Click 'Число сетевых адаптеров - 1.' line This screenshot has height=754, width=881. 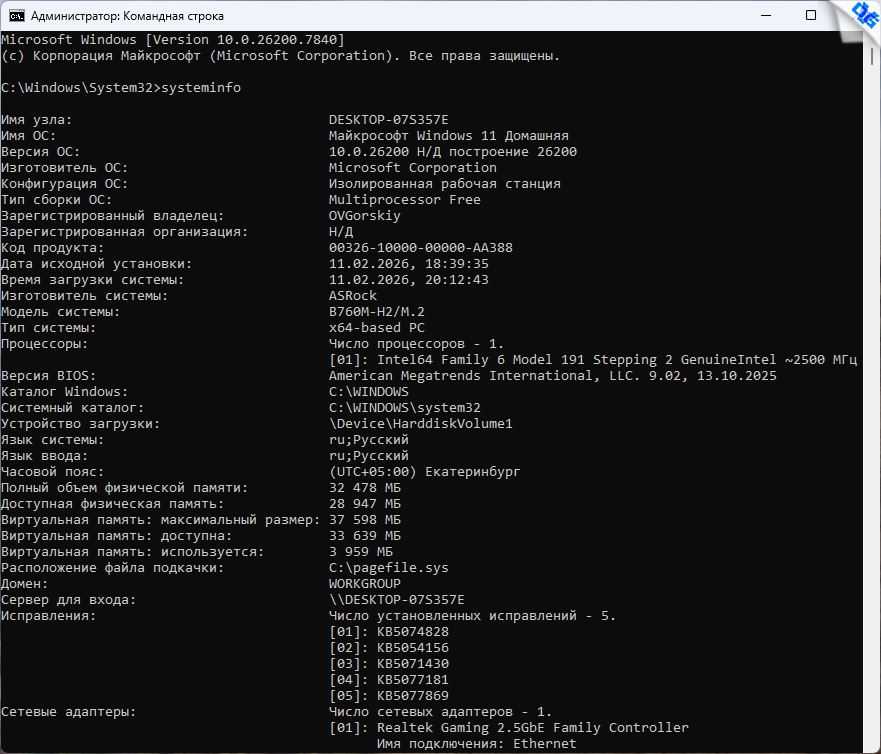tap(440, 712)
